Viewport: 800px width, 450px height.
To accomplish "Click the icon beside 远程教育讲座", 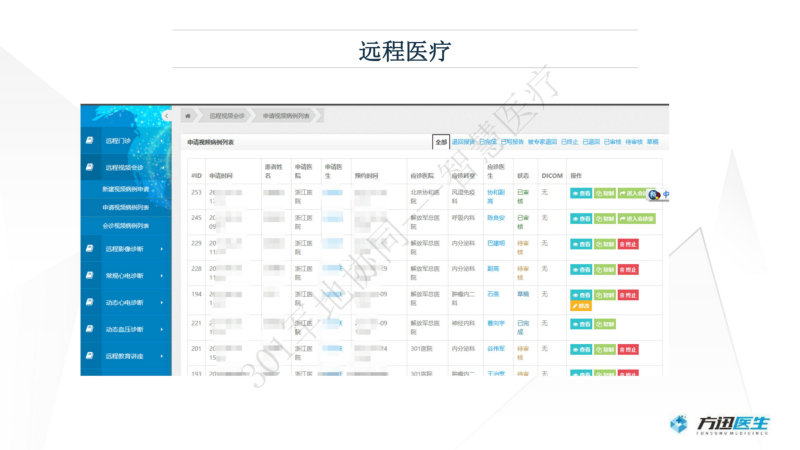I will [89, 356].
